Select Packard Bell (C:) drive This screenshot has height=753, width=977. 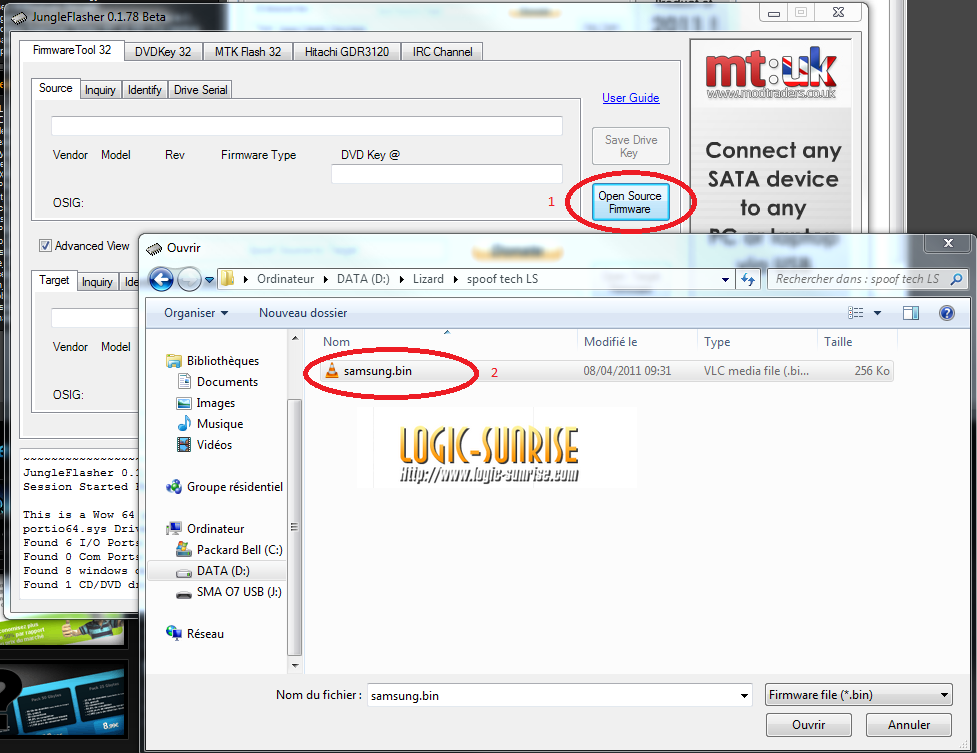pyautogui.click(x=239, y=550)
